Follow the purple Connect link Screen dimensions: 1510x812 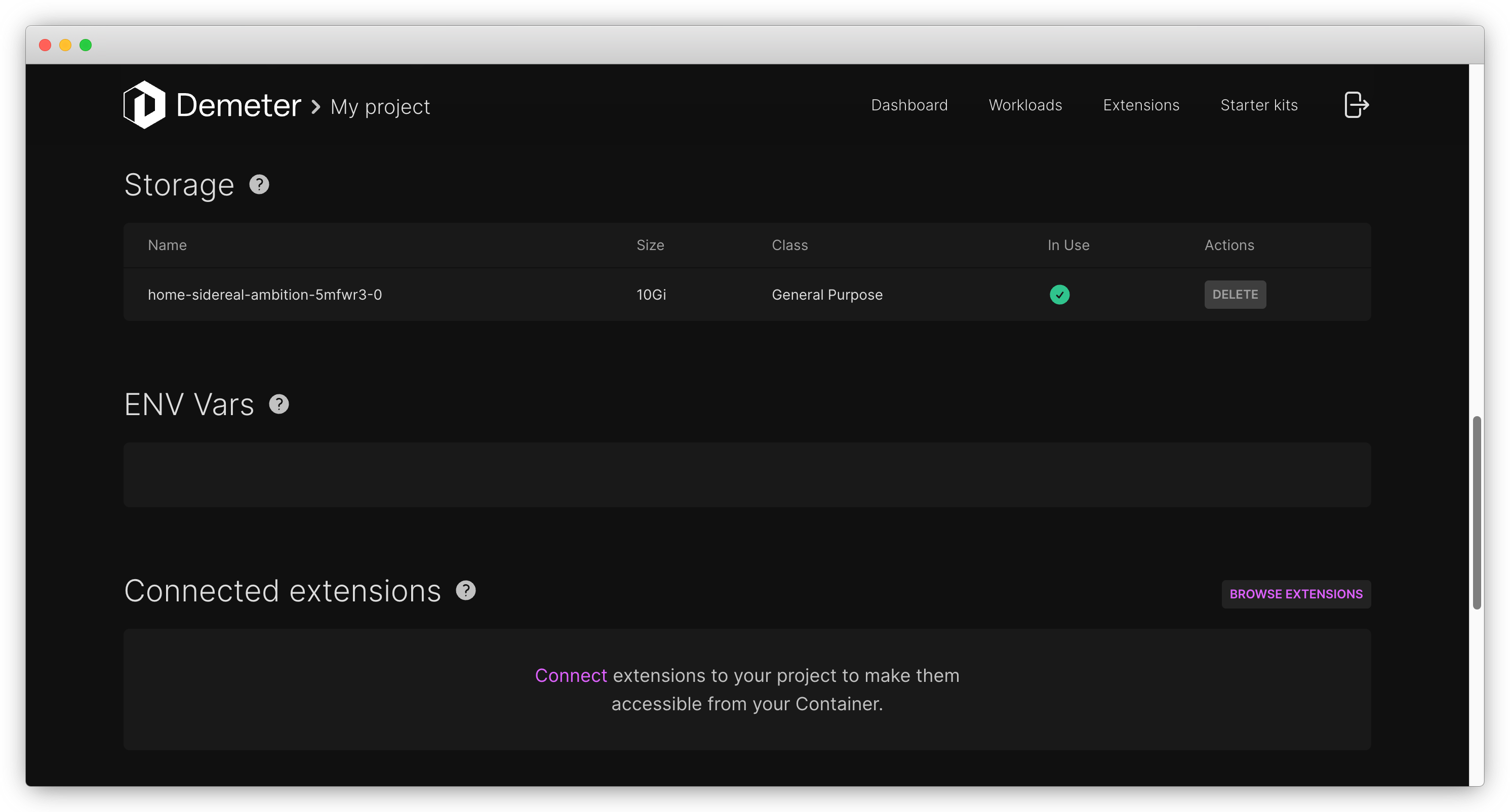(571, 675)
